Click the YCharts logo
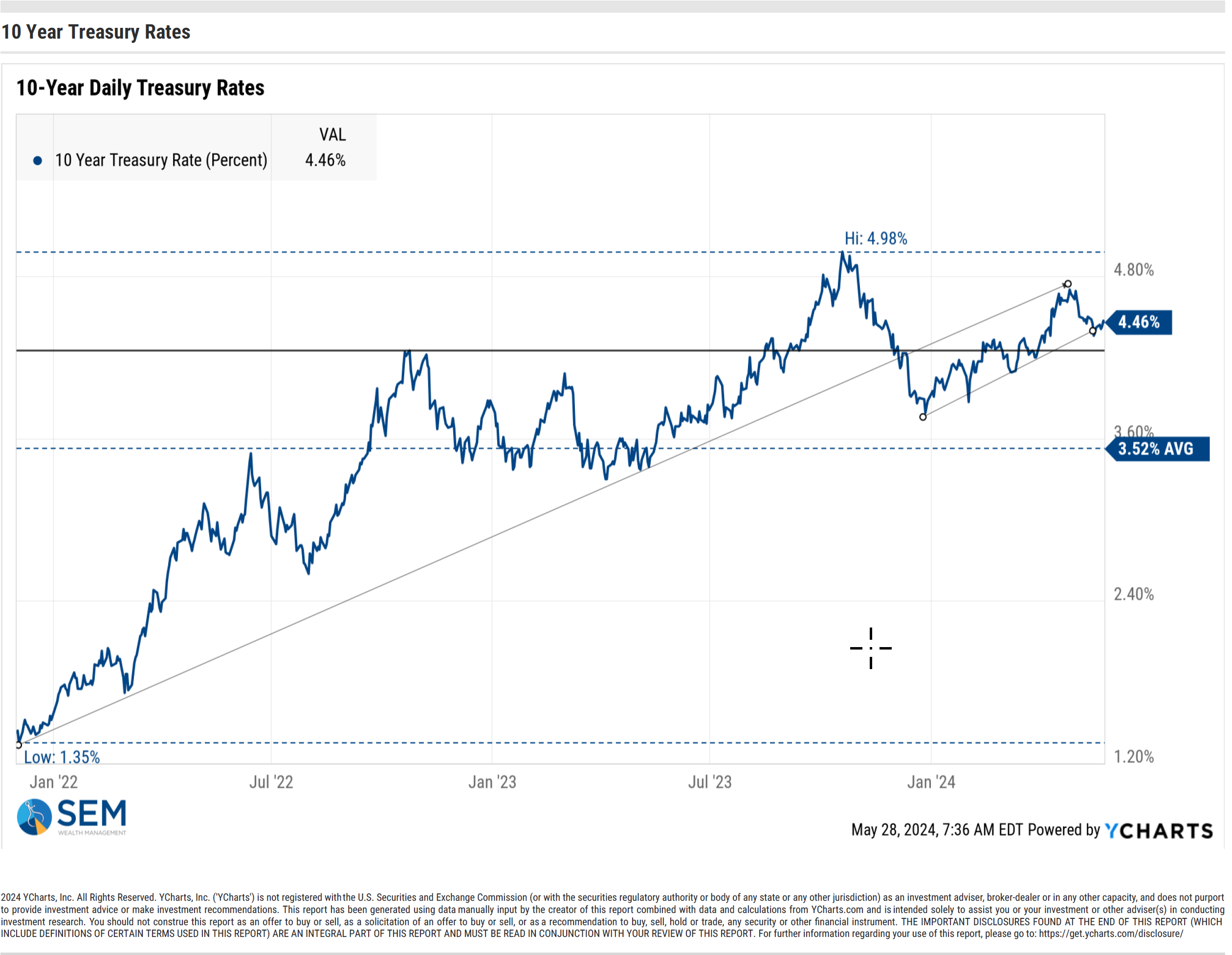Screen dimensions: 1232x955 (x=1159, y=831)
